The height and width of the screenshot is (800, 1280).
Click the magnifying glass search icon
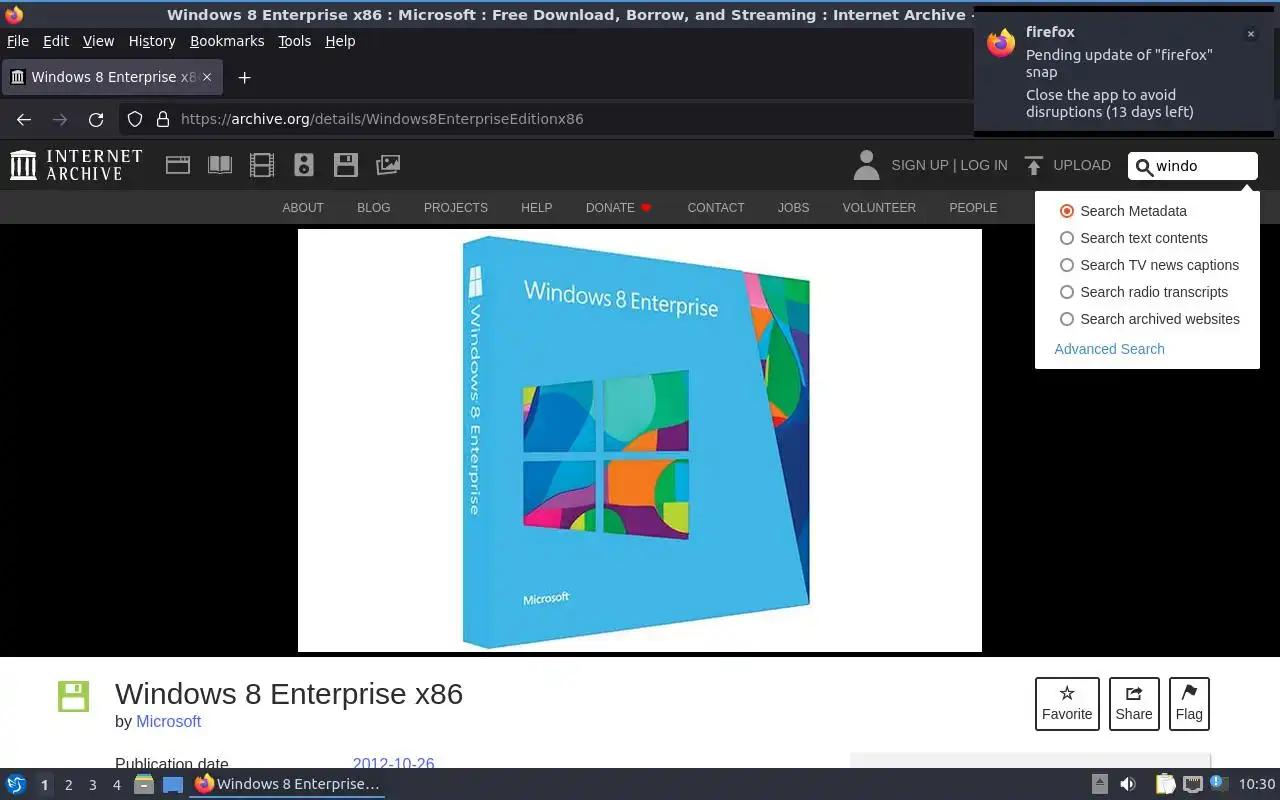(1144, 166)
